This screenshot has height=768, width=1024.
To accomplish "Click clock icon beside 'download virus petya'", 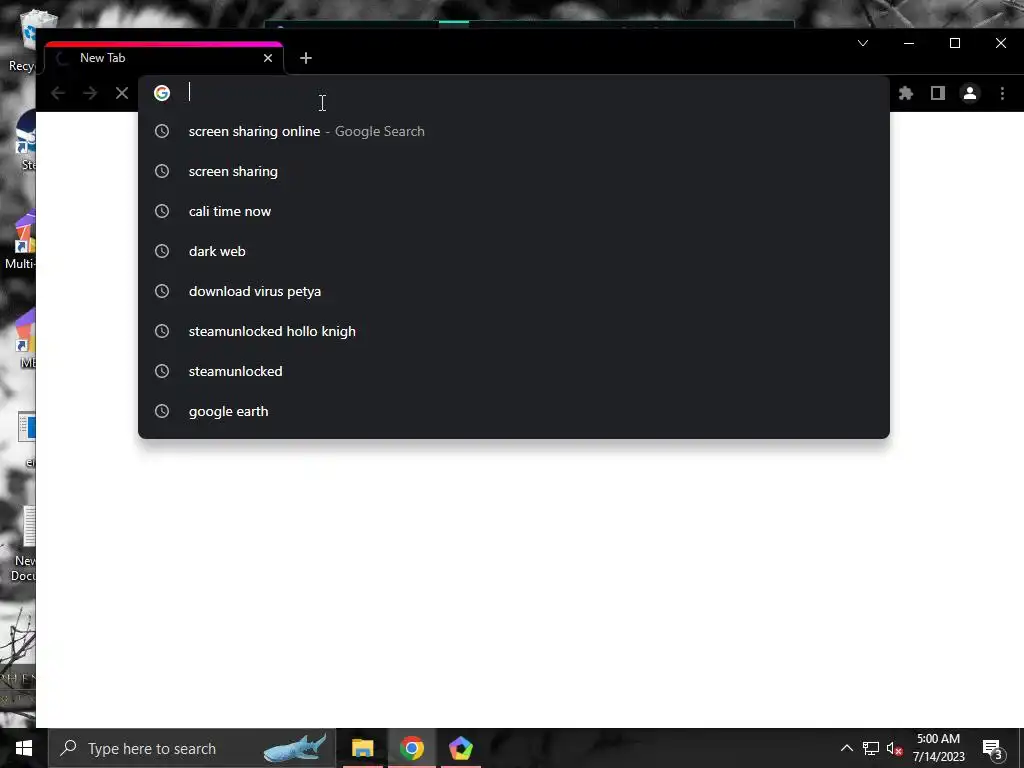I will (x=162, y=291).
